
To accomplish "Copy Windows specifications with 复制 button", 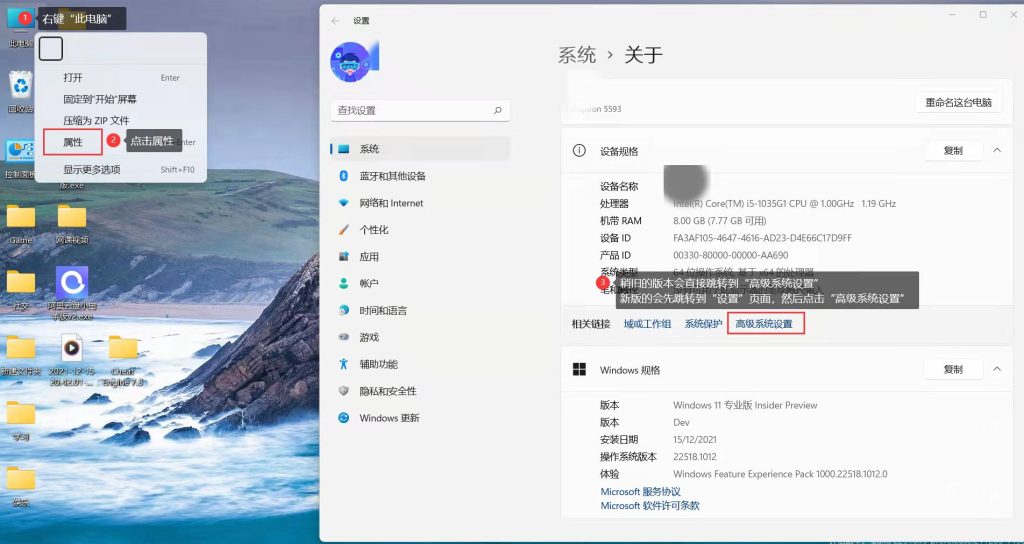I will click(953, 369).
